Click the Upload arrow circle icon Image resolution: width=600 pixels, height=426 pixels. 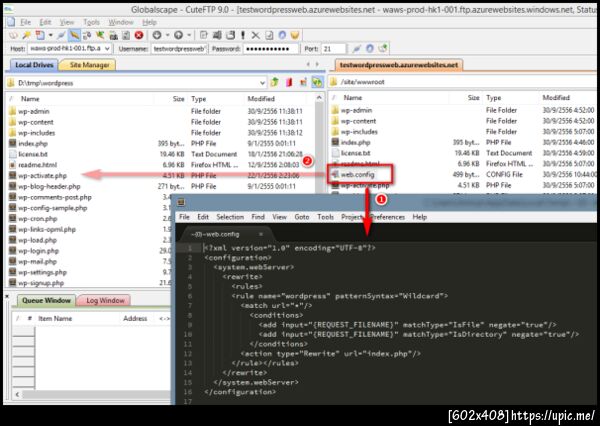click(x=178, y=35)
